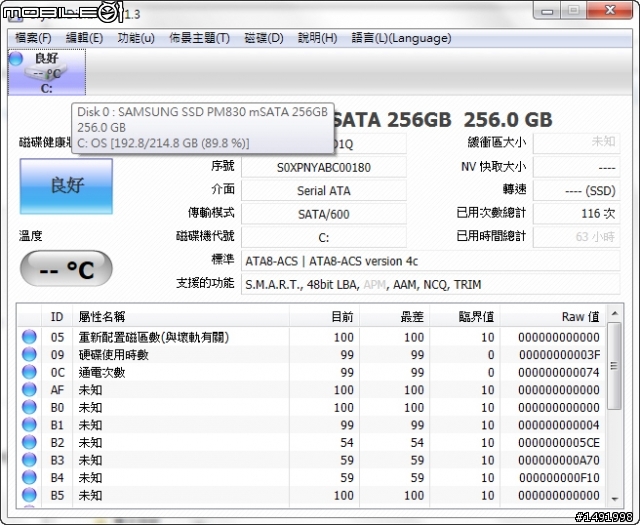This screenshot has width=640, height=525.
Task: Click the 屬性名稱 column header
Action: (x=181, y=316)
